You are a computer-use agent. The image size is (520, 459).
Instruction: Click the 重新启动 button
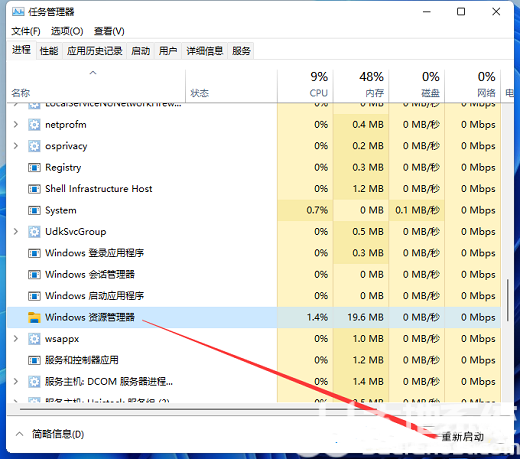(x=463, y=436)
